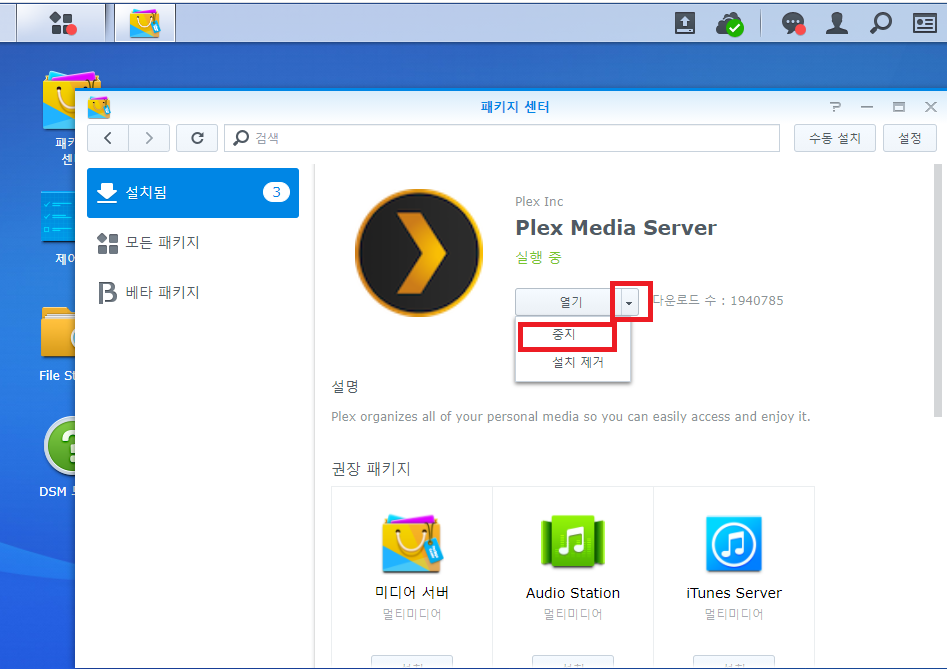Switch to 베타 패키지 sidebar tab
The image size is (947, 669).
193,292
